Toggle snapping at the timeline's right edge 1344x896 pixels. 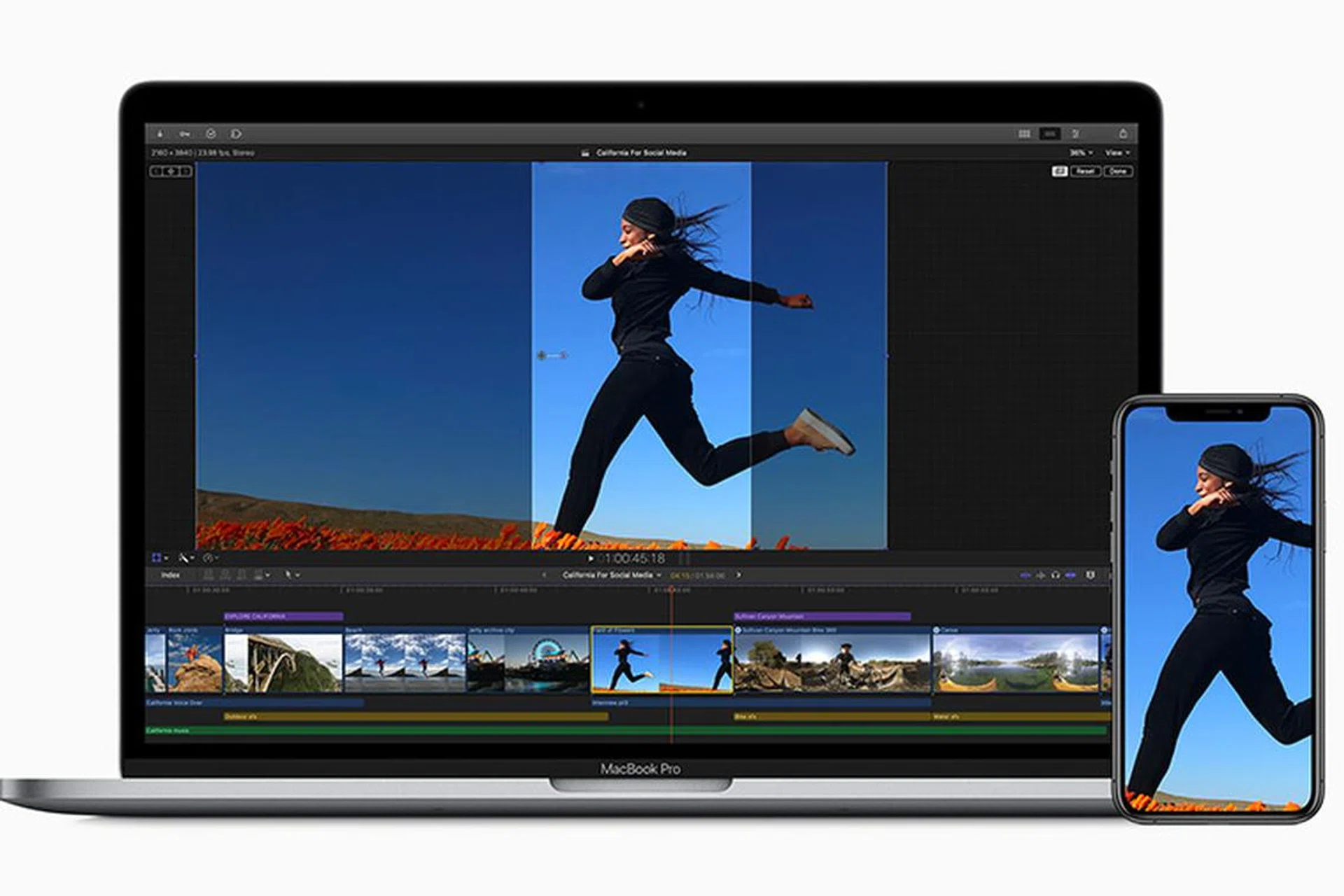tap(1090, 575)
